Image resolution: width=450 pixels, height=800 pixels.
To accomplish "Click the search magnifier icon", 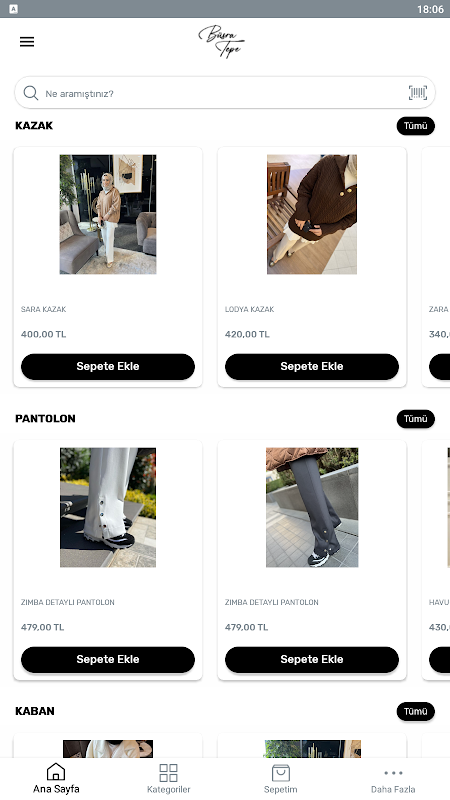I will (31, 93).
